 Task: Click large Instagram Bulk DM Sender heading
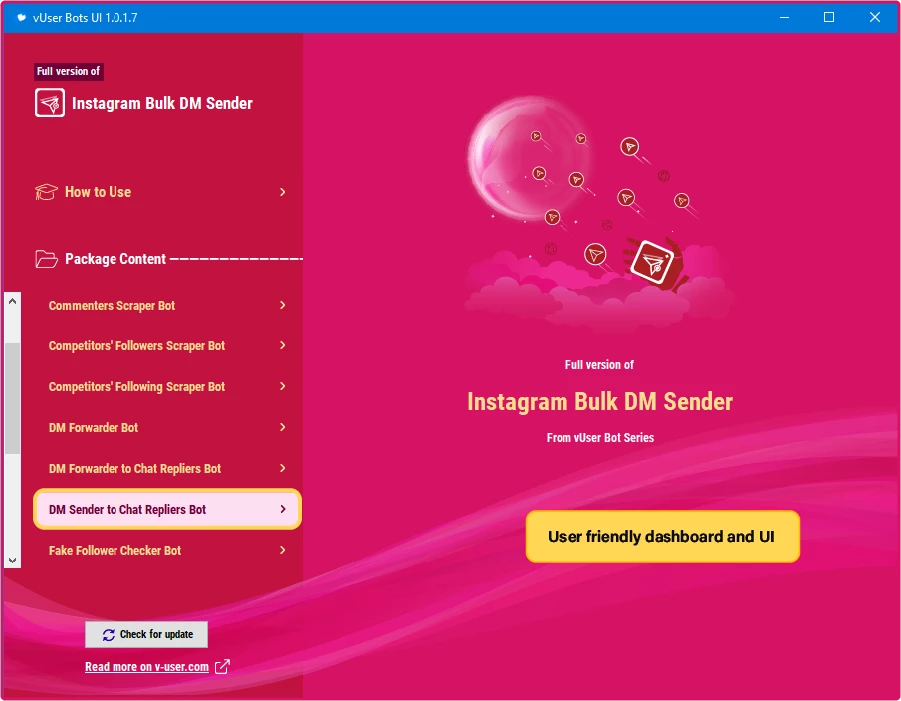[x=600, y=402]
